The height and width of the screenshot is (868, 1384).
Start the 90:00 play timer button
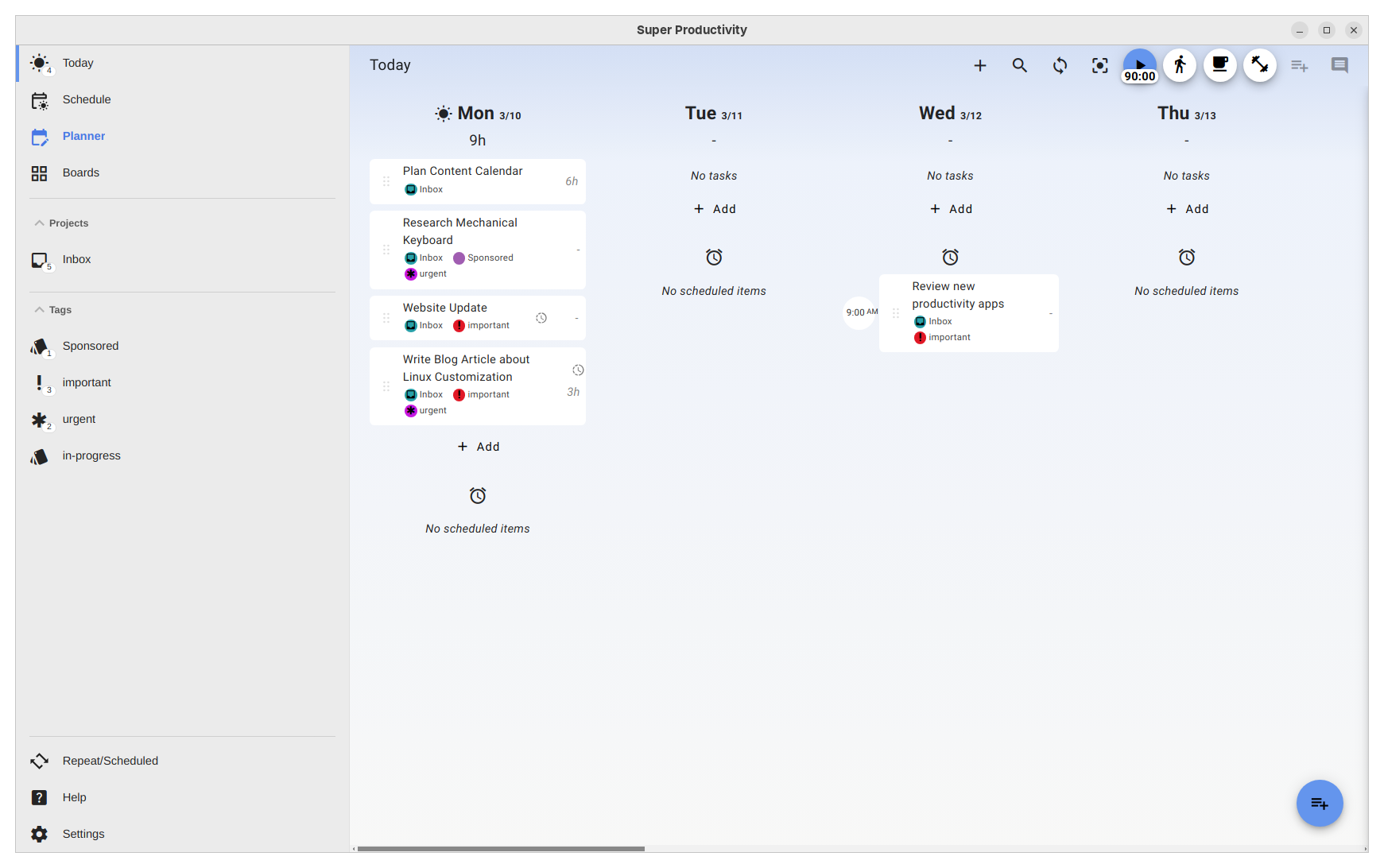coord(1140,65)
